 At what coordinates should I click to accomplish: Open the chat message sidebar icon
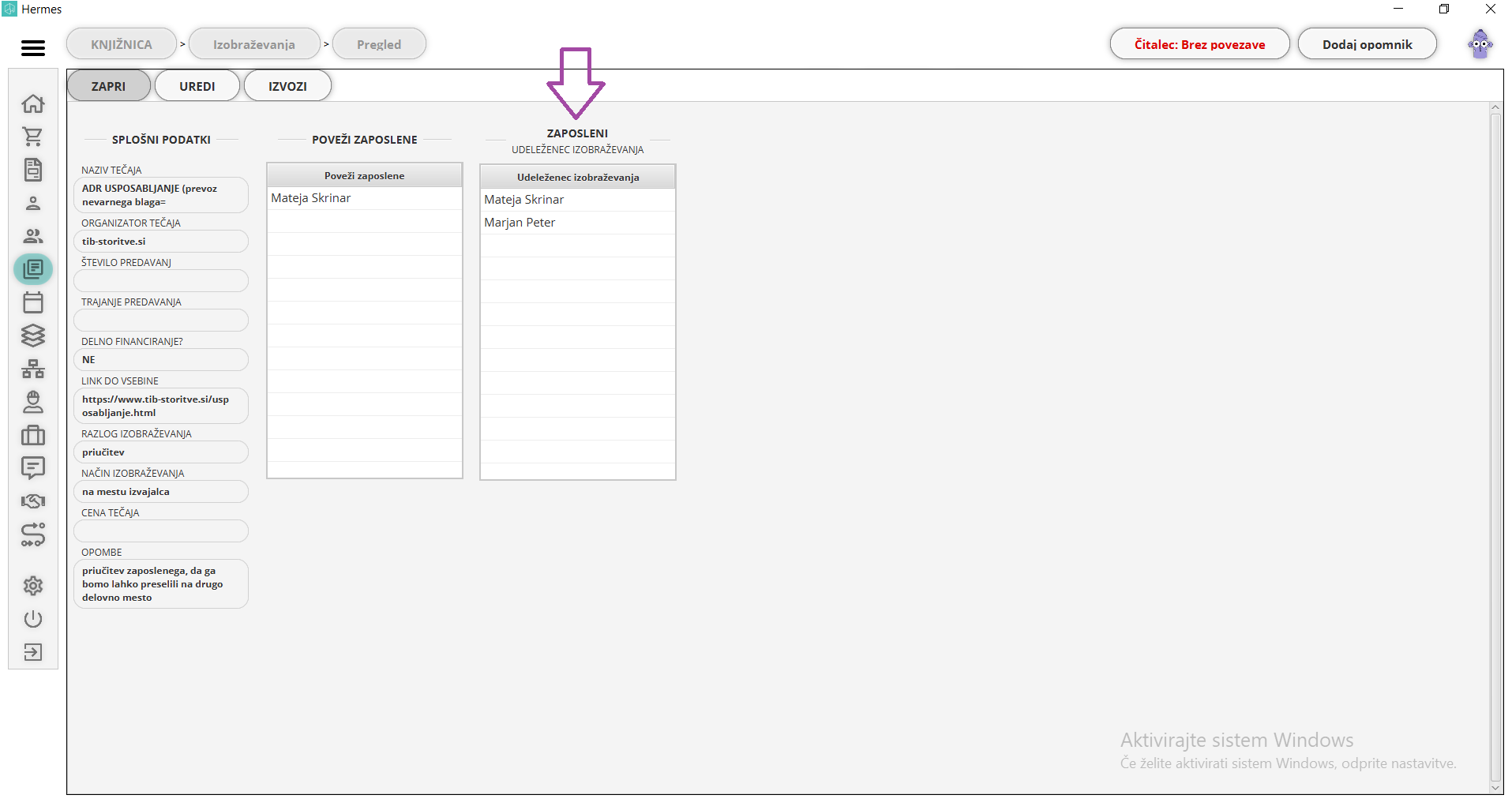(33, 468)
